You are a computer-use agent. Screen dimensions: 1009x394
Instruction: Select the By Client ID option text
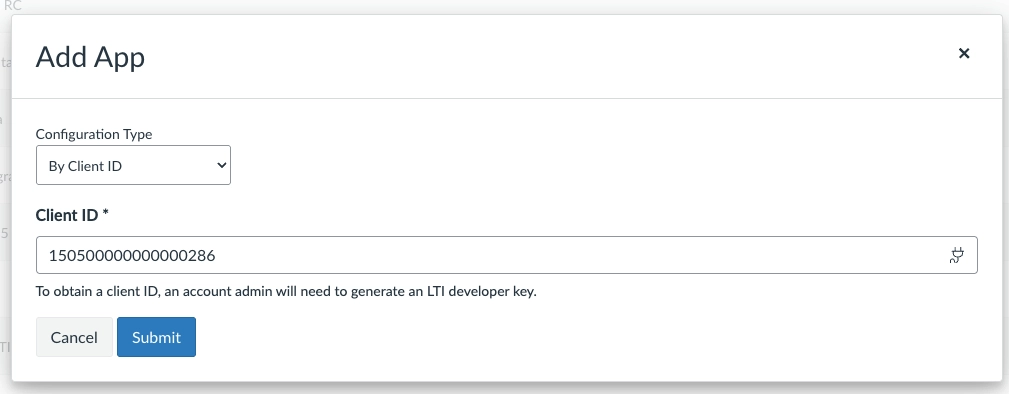click(85, 166)
